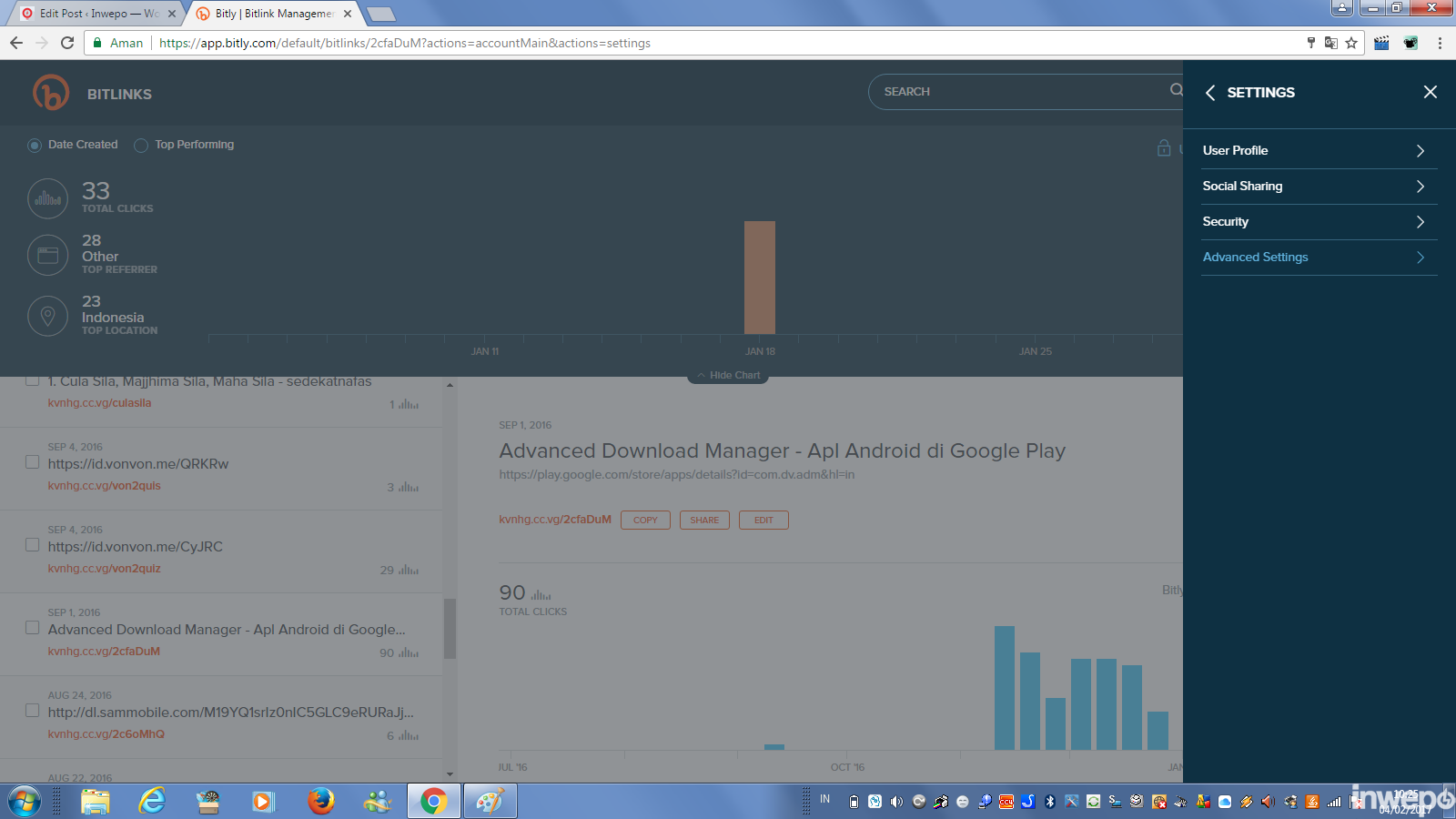The height and width of the screenshot is (819, 1456).
Task: Click the SHARE button
Action: 704,520
